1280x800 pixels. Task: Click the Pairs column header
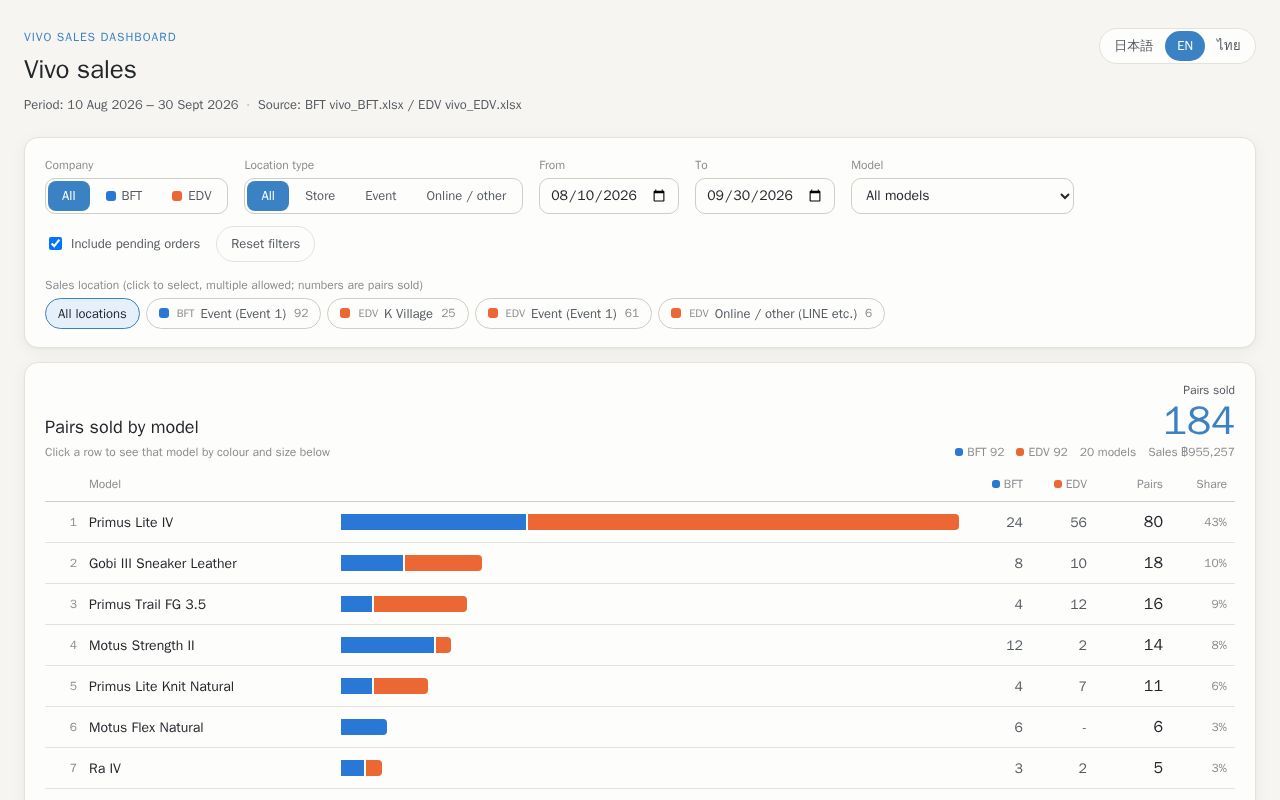point(1149,484)
